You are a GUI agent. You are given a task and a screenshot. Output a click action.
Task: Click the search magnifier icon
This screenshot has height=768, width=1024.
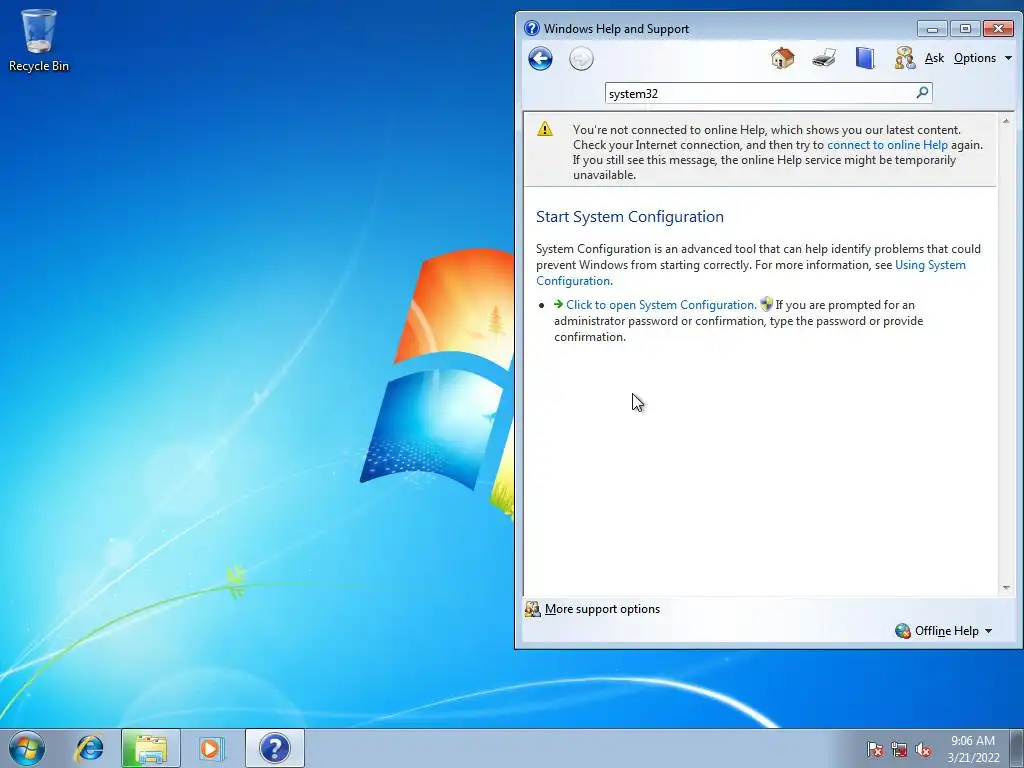(x=922, y=93)
